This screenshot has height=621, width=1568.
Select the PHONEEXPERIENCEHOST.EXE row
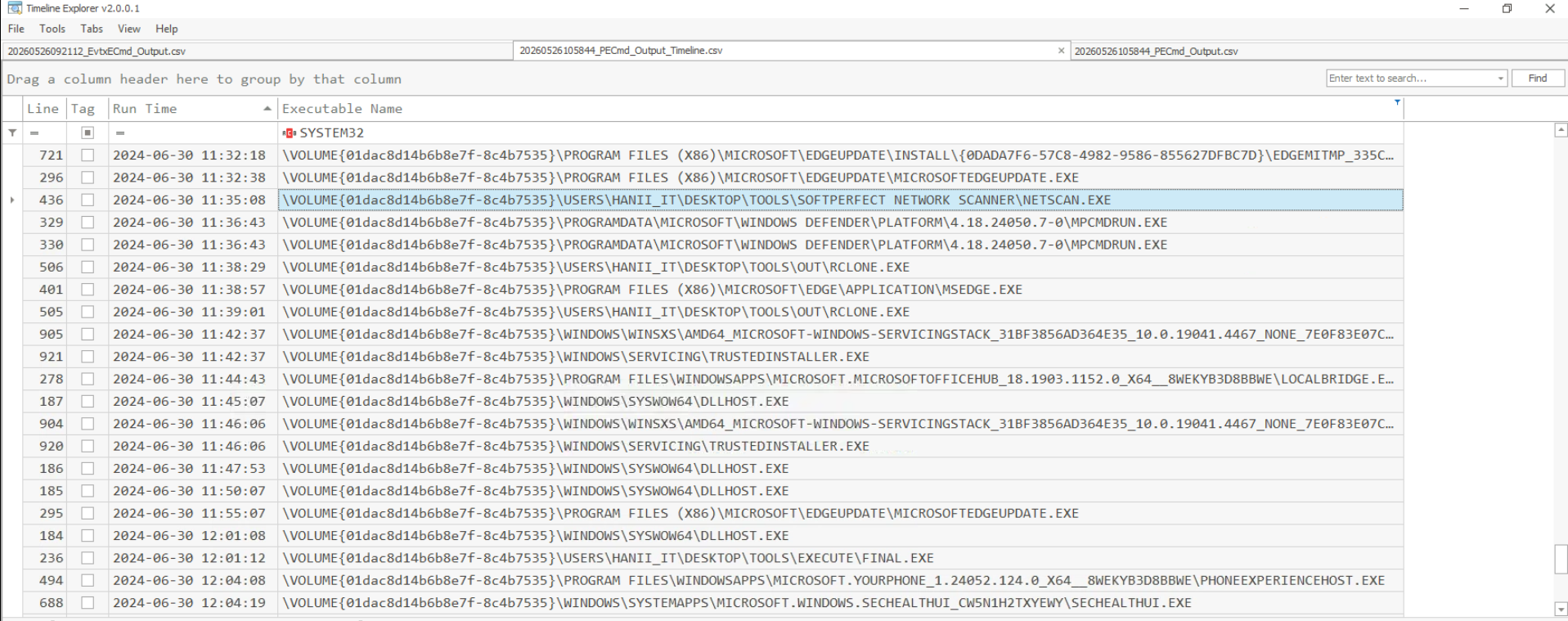click(x=841, y=580)
